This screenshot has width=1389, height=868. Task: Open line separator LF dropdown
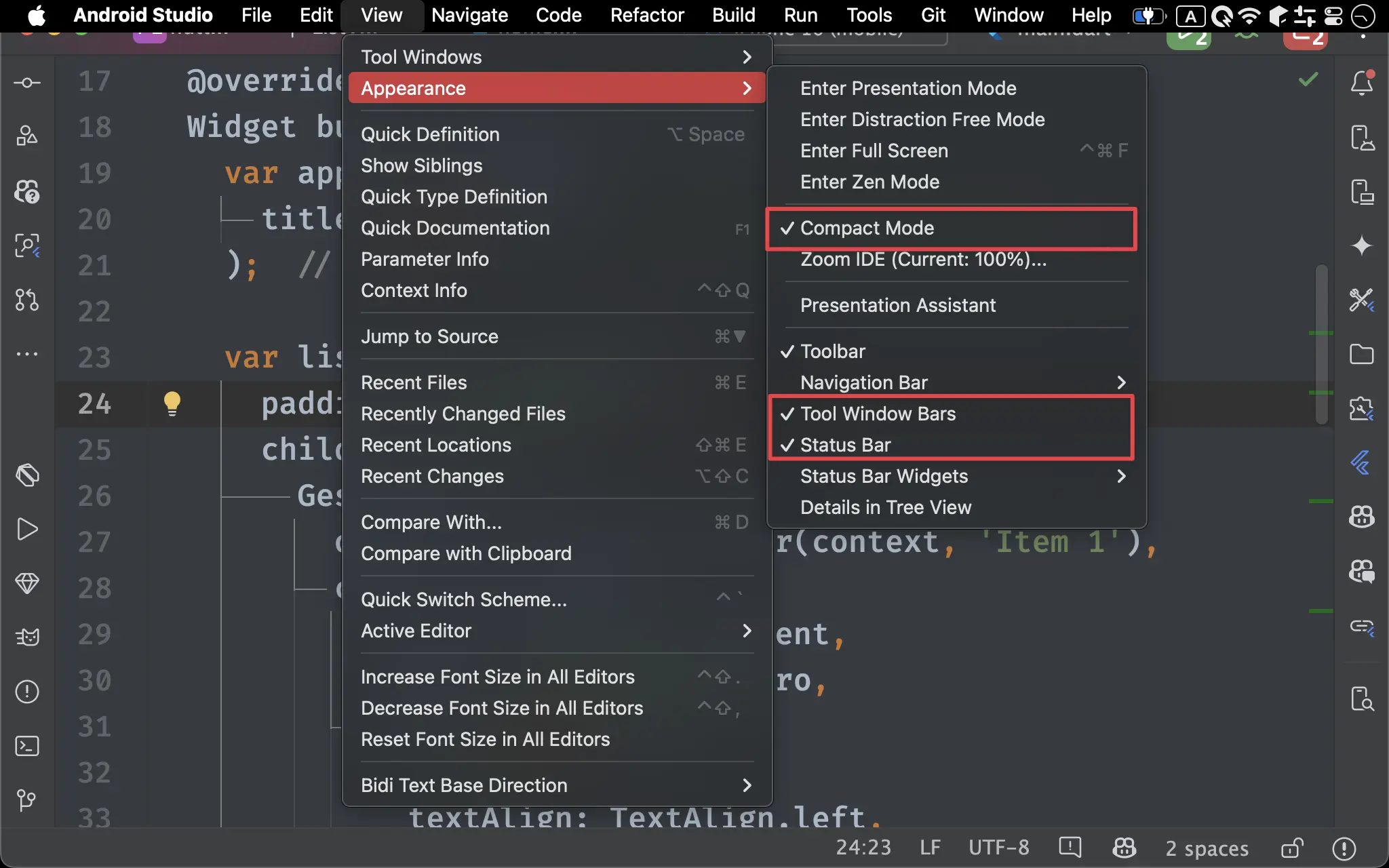pyautogui.click(x=930, y=848)
